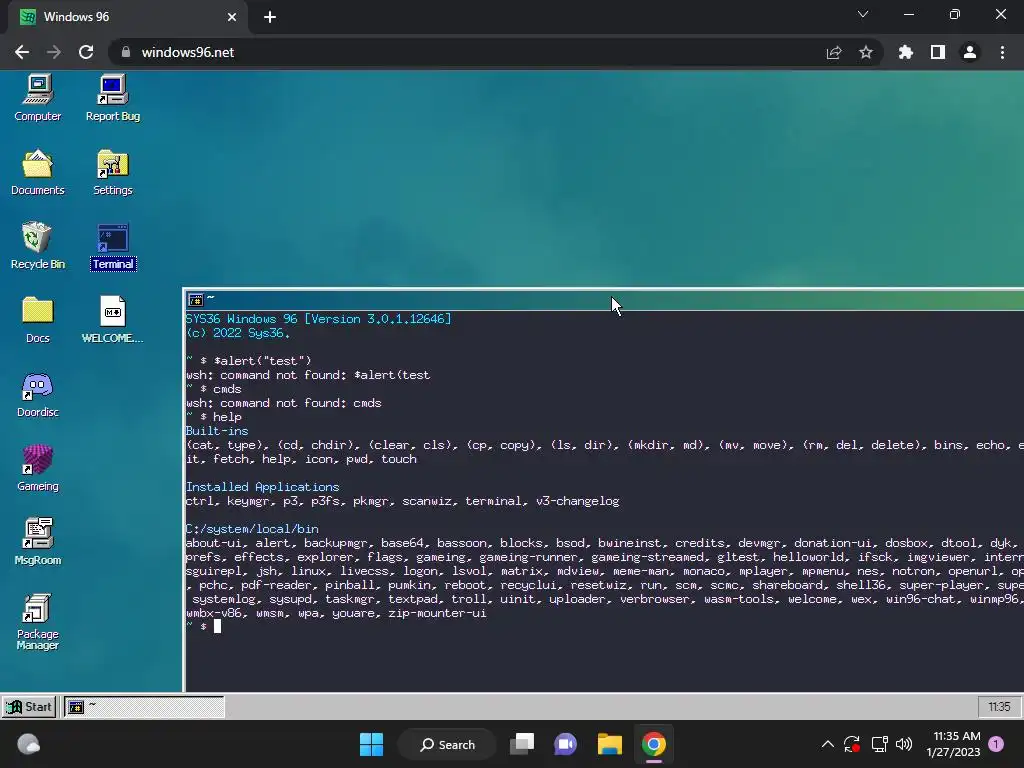The height and width of the screenshot is (768, 1024).
Task: Open the volume tray icon
Action: point(904,744)
